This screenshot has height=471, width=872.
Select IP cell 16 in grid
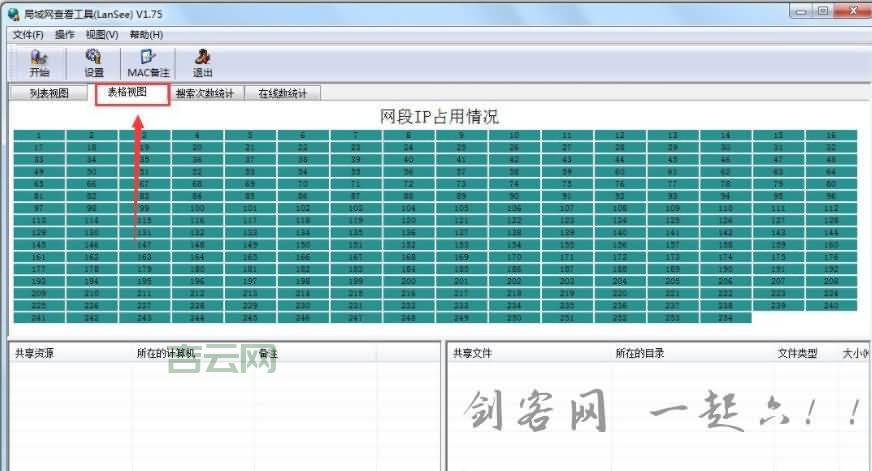coord(831,135)
